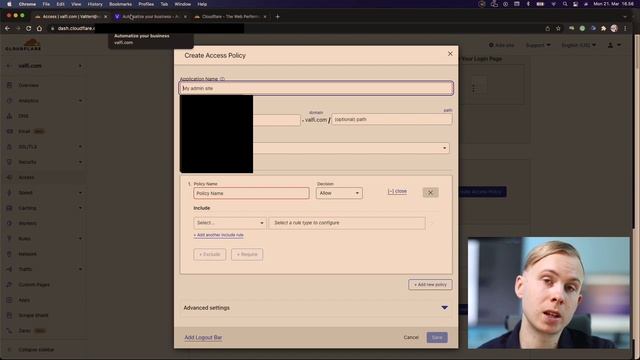Switch to the 'Automatize your business' browser tab
Viewport: 640px width, 360px height.
(x=150, y=17)
